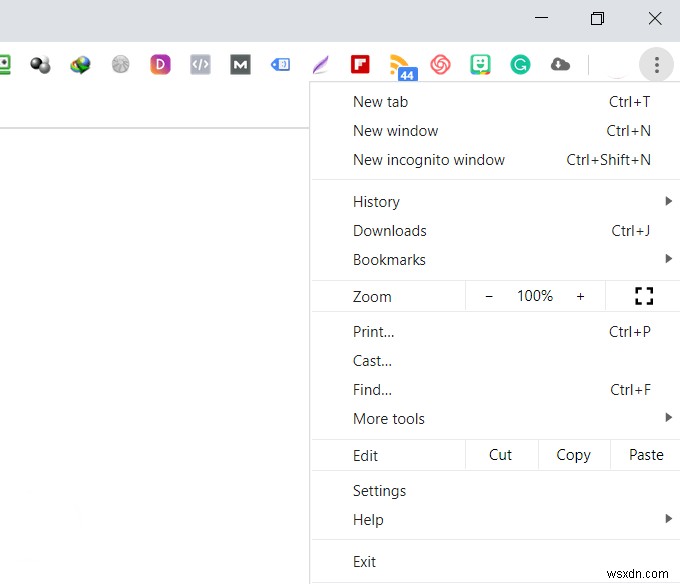Expand the Bookmarks submenu arrow

(668, 259)
